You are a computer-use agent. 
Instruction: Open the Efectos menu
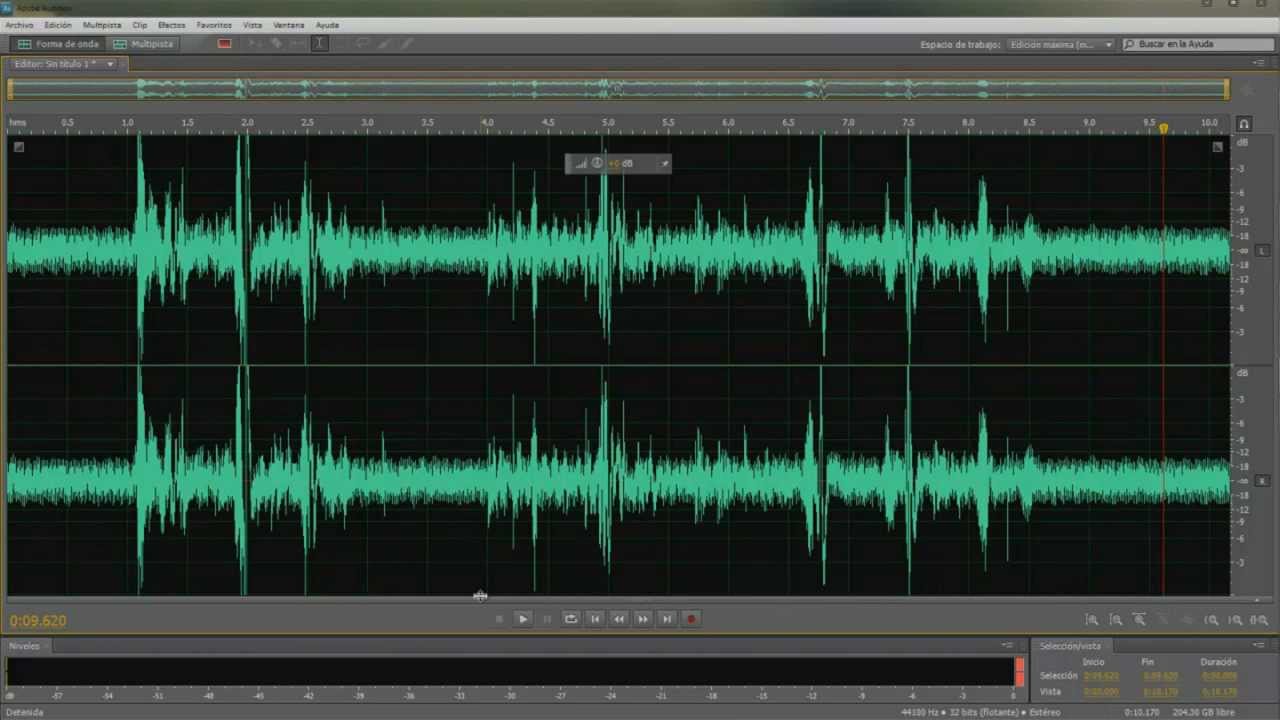click(171, 25)
